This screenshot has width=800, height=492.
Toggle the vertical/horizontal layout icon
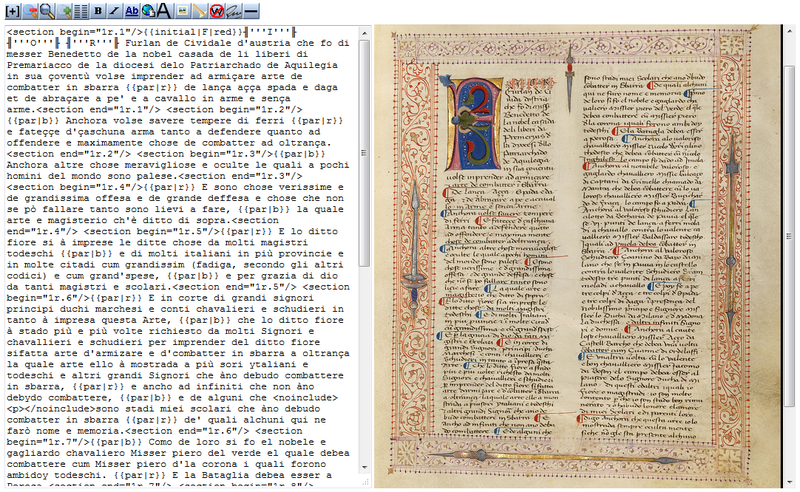(81, 11)
